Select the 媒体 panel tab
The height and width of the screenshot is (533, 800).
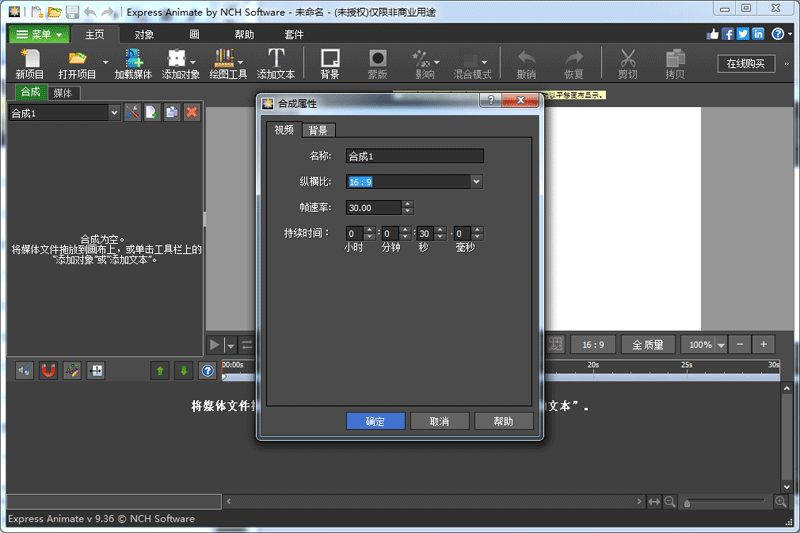pyautogui.click(x=63, y=93)
